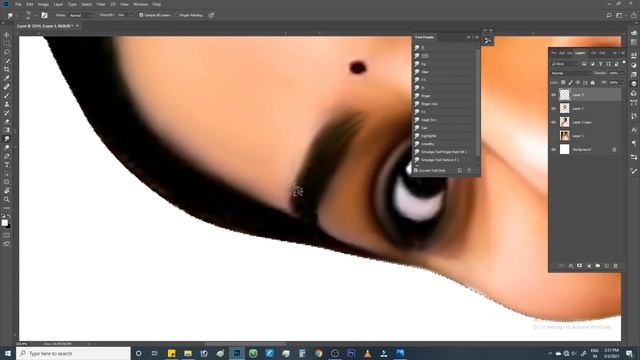Click pressure for size icon in options bar
Screen dimensions: 640x360
tap(211, 15)
